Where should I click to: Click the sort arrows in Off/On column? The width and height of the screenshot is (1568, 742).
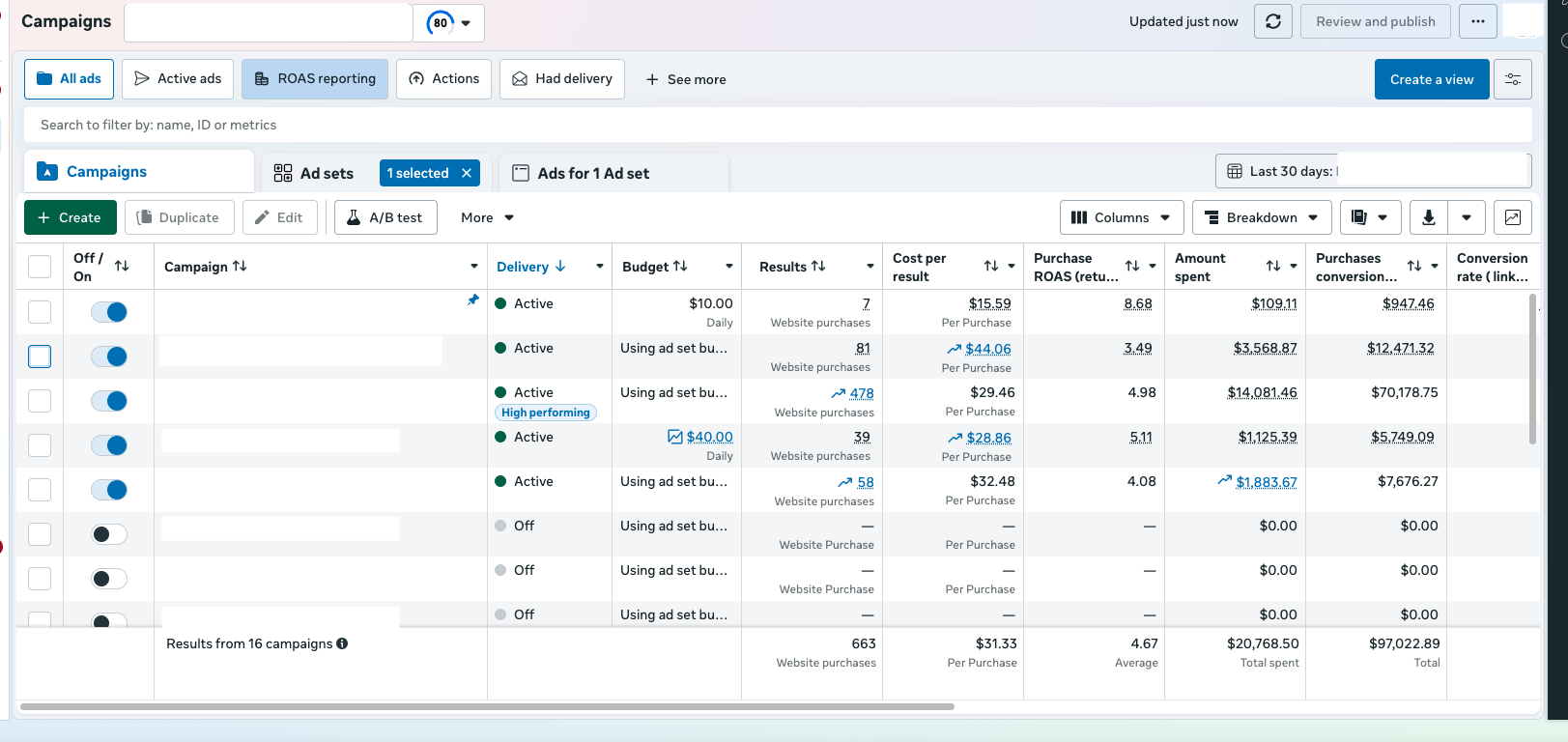pyautogui.click(x=122, y=266)
